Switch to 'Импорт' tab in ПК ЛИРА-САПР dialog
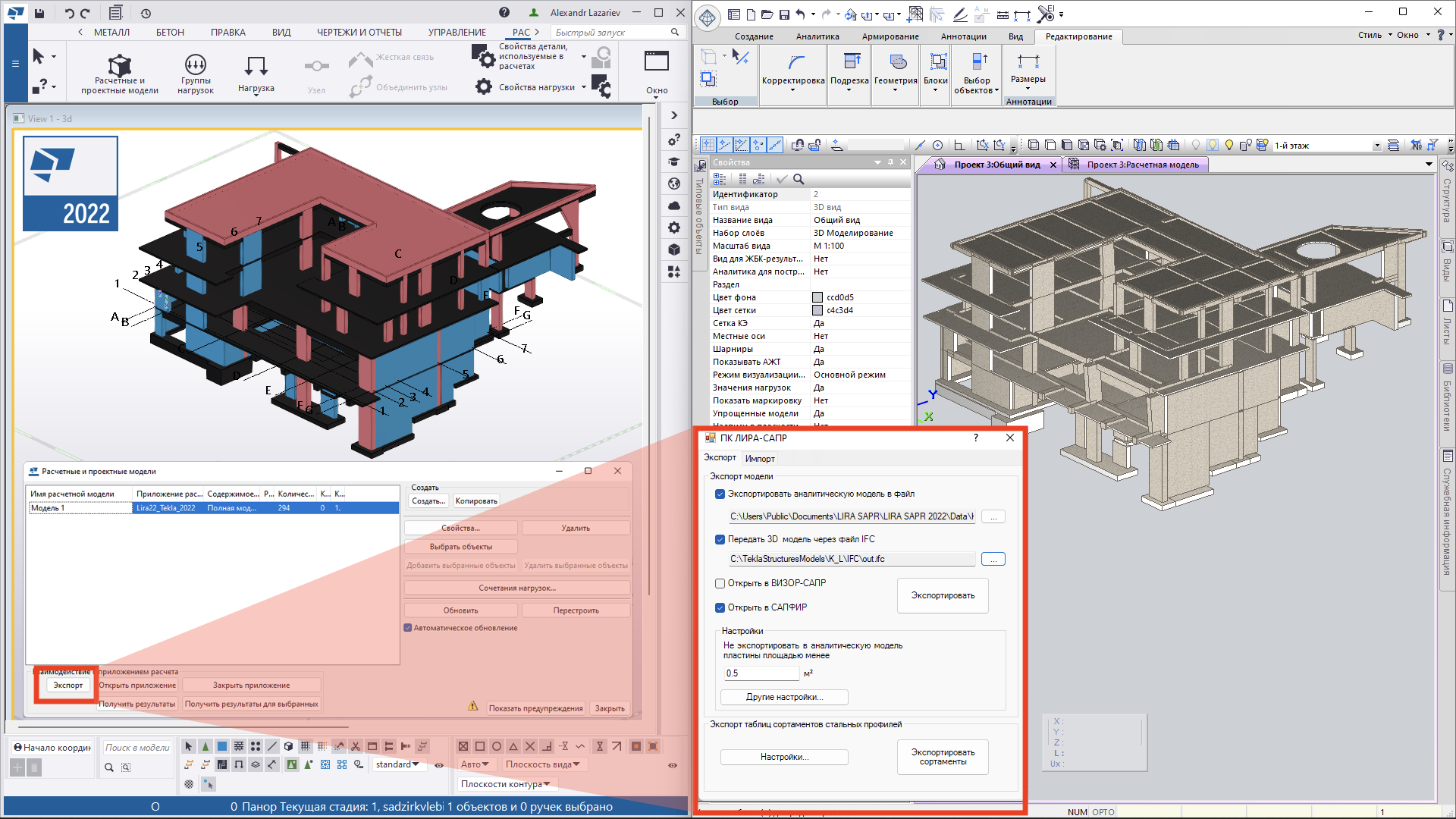Viewport: 1456px width, 819px height. point(760,459)
